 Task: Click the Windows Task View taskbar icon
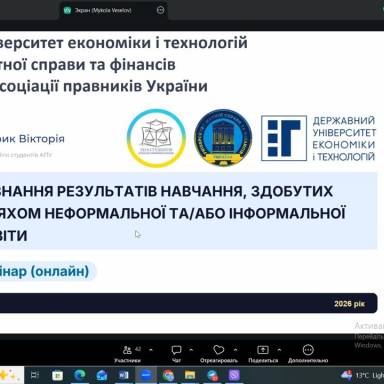click(x=35, y=376)
